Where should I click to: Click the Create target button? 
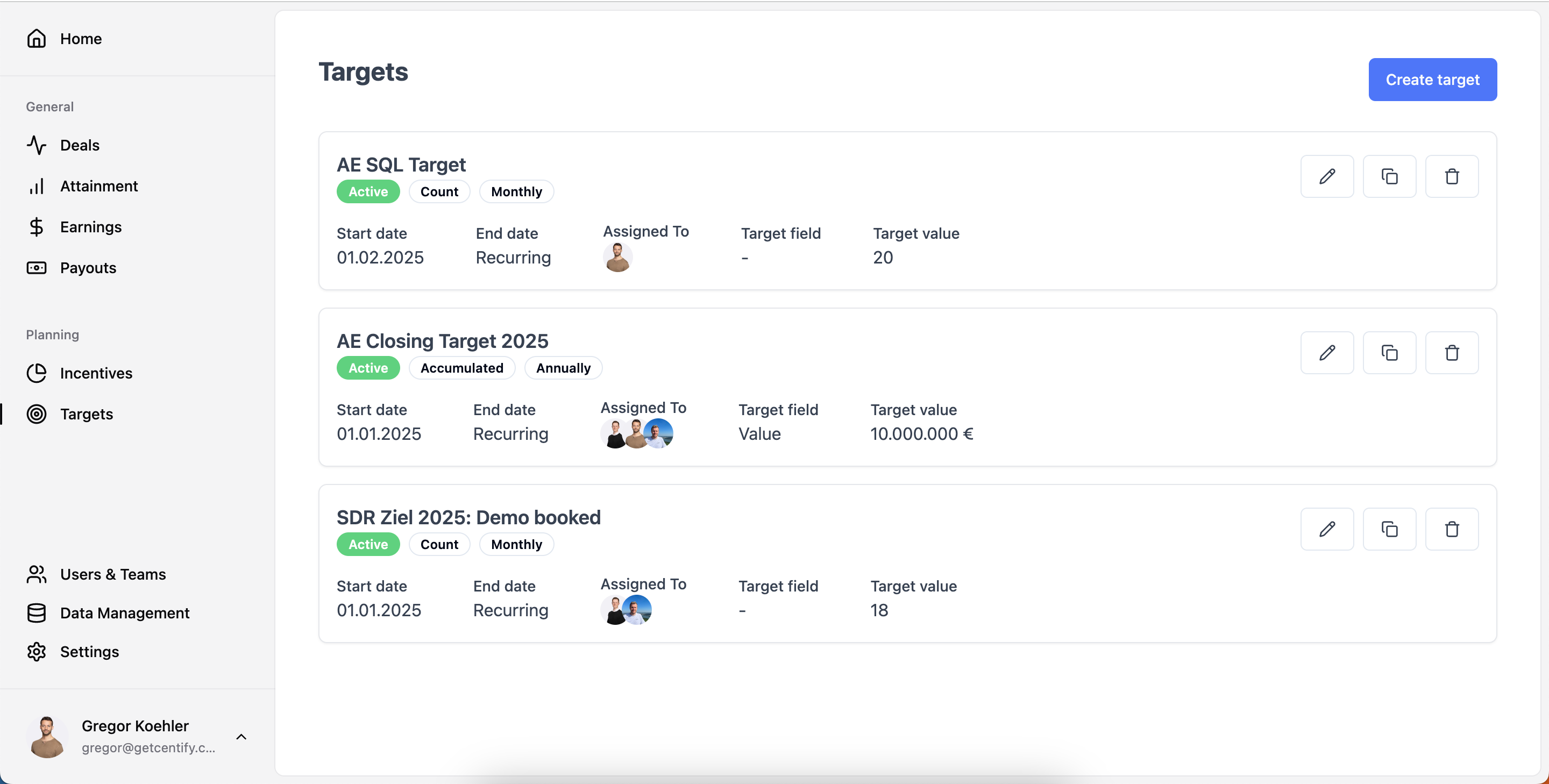click(1432, 80)
